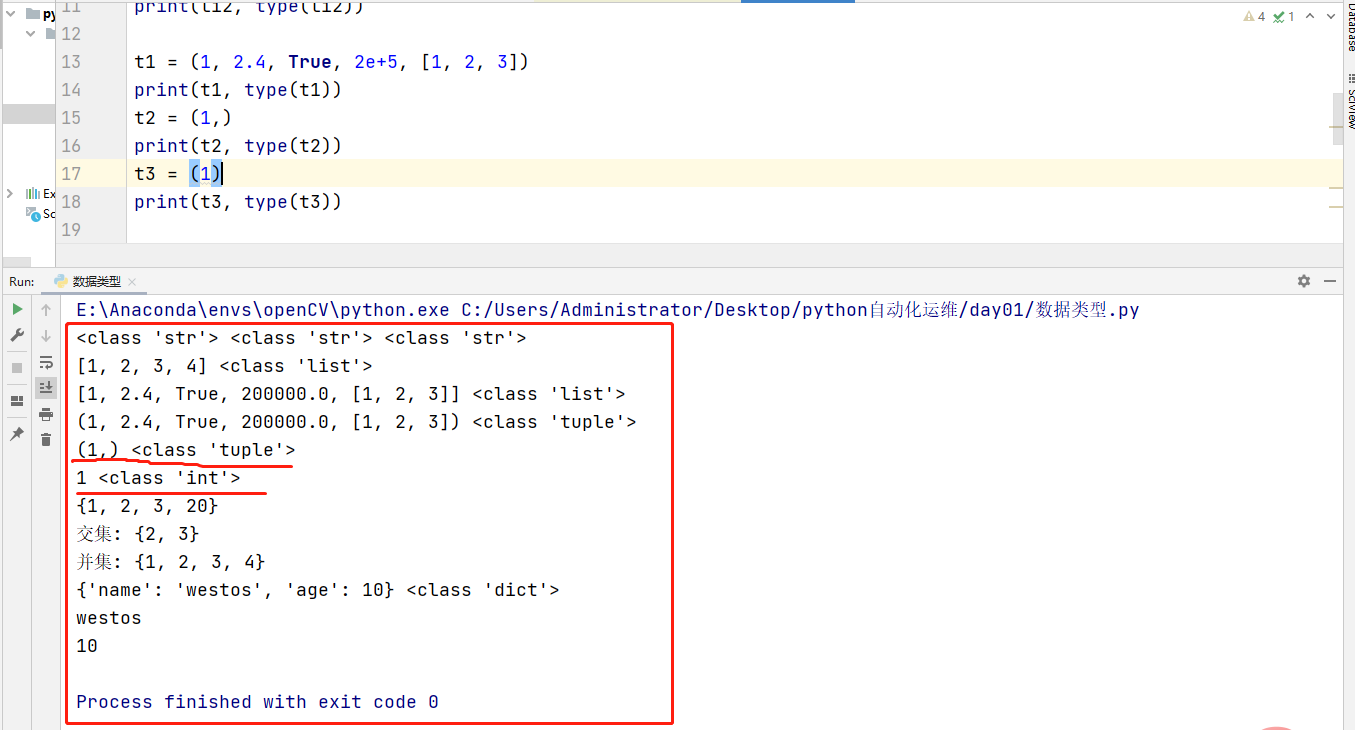Click the green Rerun button in Run panel

[x=17, y=310]
